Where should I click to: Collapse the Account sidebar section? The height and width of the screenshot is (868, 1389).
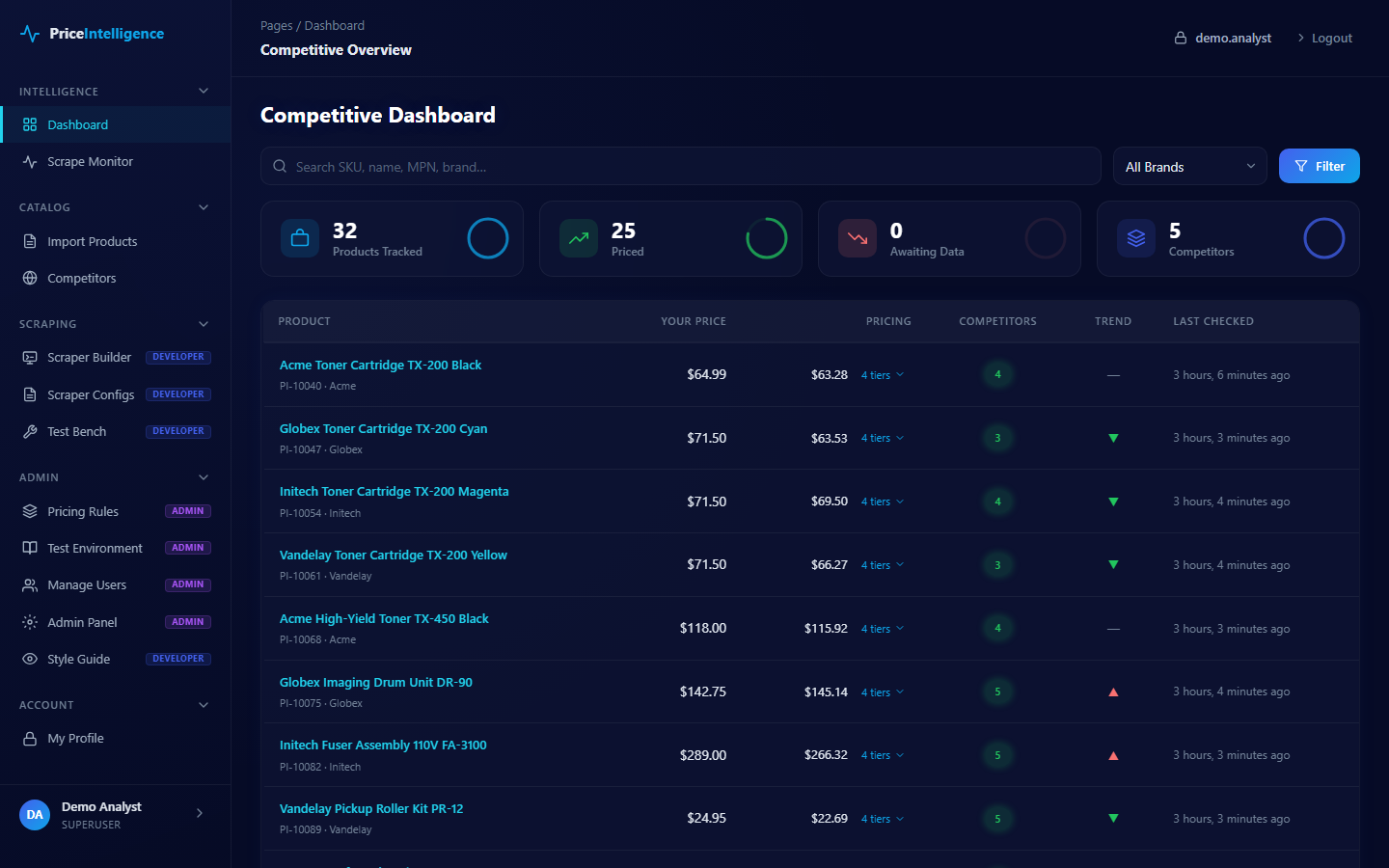(204, 705)
